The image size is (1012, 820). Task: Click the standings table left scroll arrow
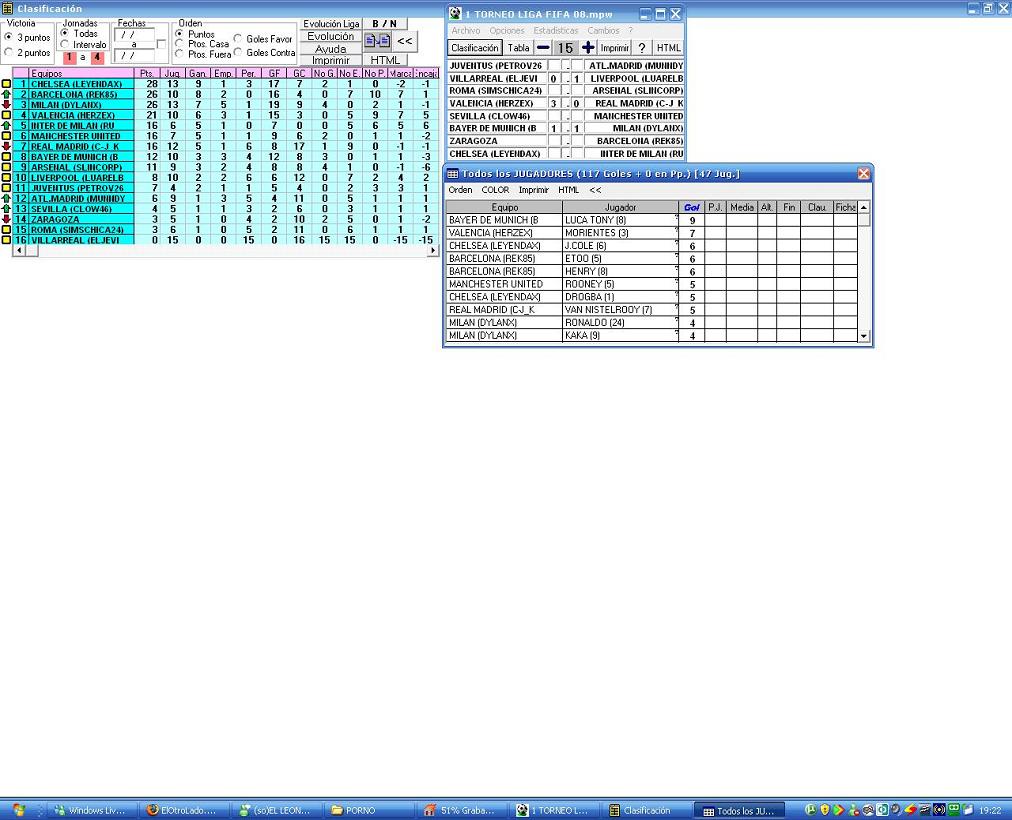19,250
